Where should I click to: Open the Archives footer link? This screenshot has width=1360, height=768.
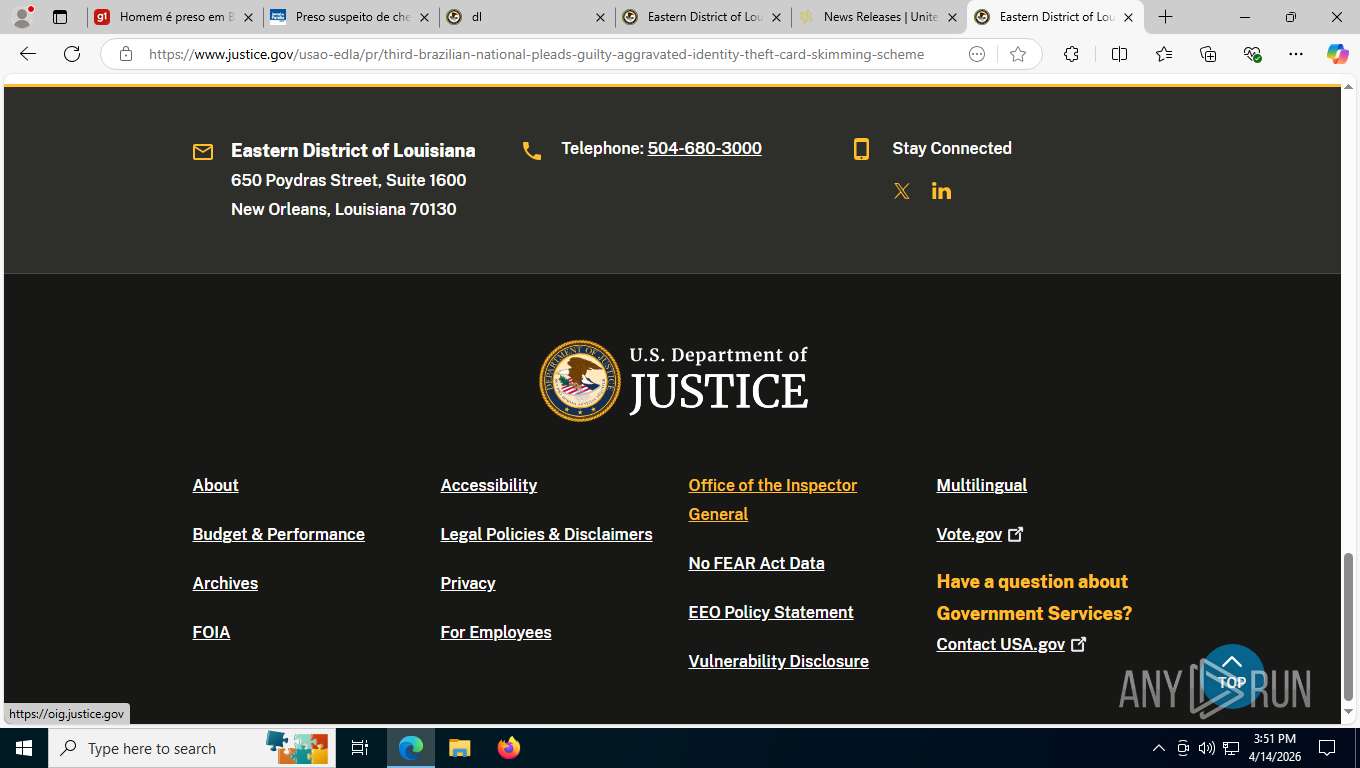[225, 583]
